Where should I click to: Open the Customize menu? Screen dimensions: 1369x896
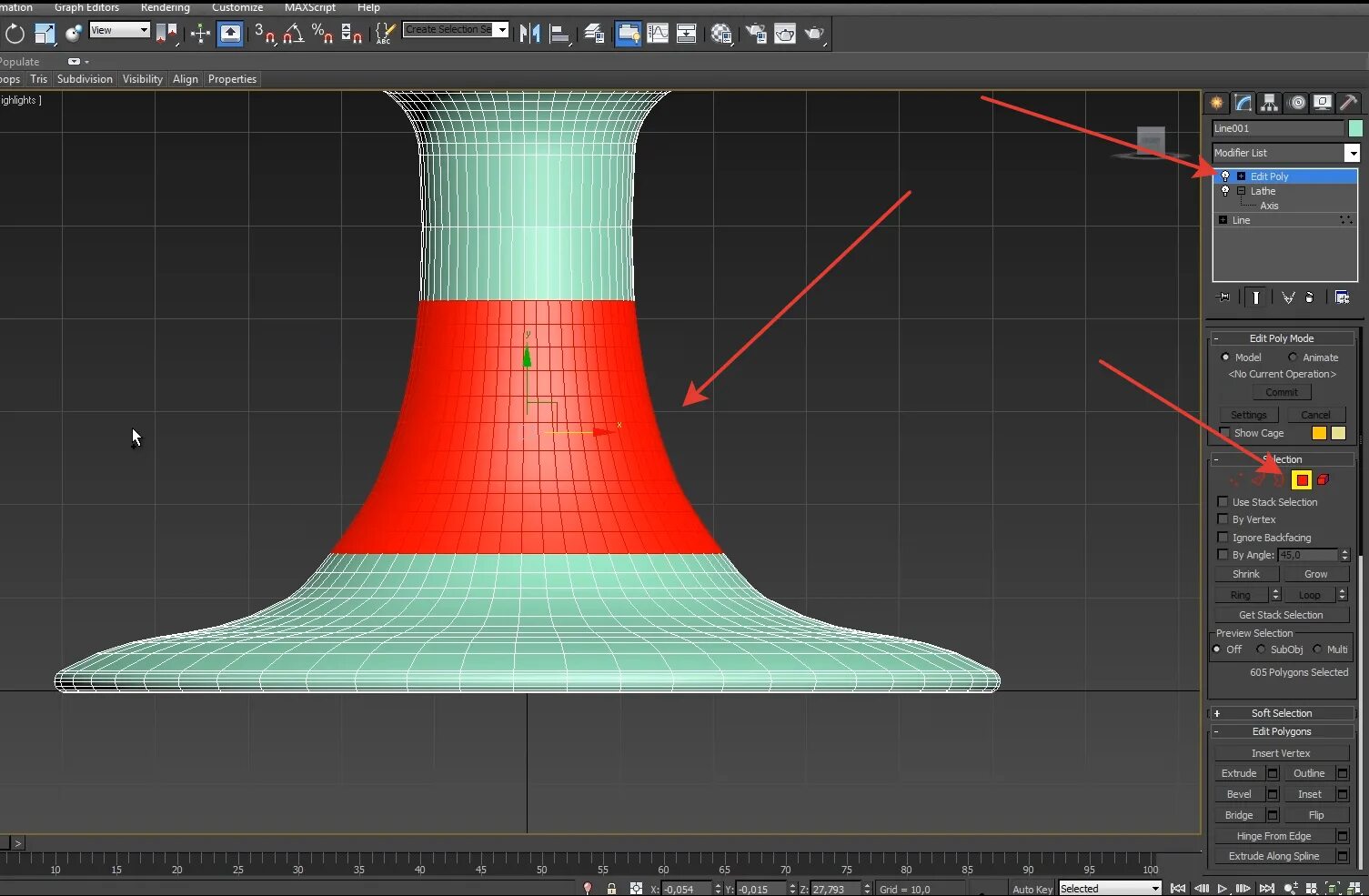237,7
